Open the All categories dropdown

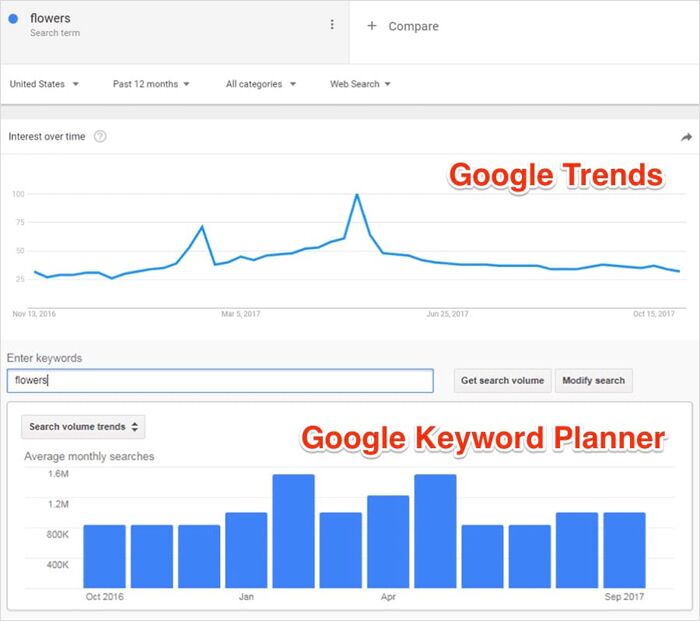261,84
